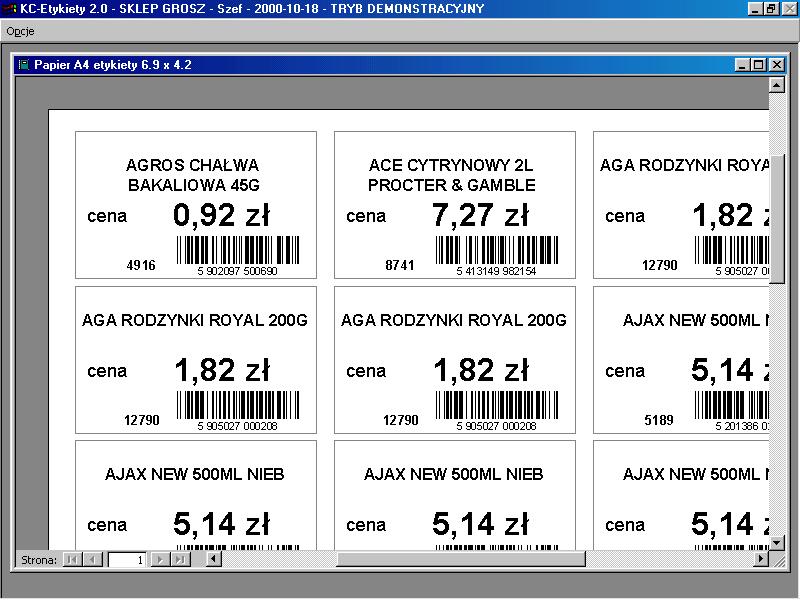Click the vertical scrollbar thumb

pyautogui.click(x=776, y=219)
